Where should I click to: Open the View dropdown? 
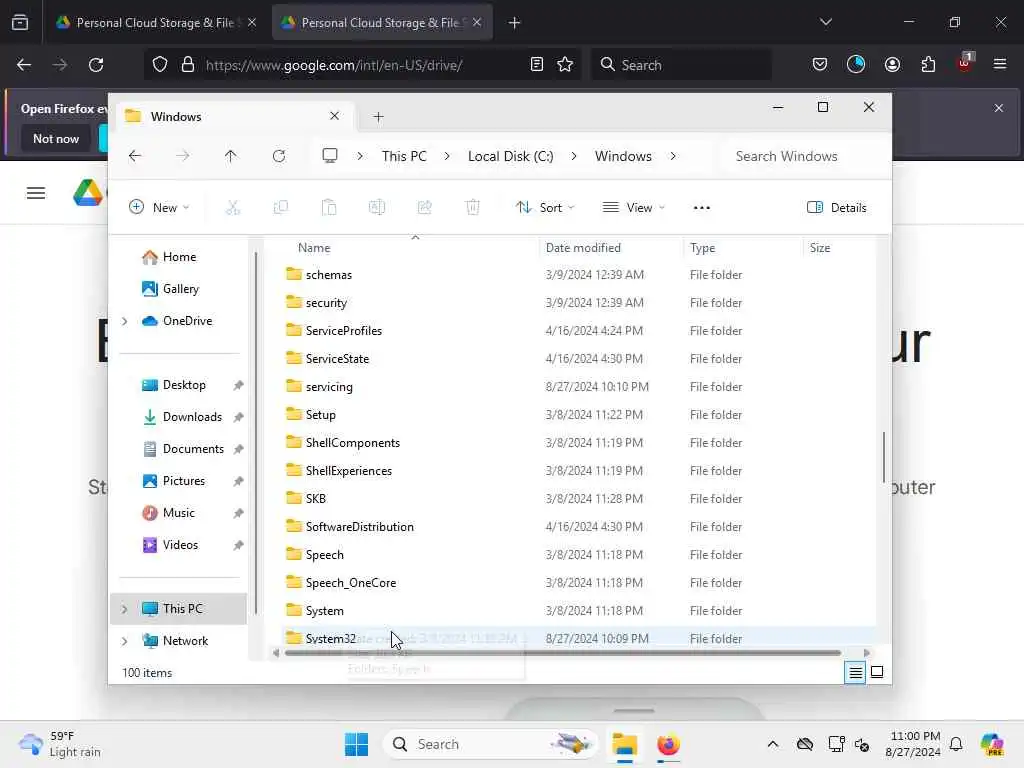coord(633,208)
